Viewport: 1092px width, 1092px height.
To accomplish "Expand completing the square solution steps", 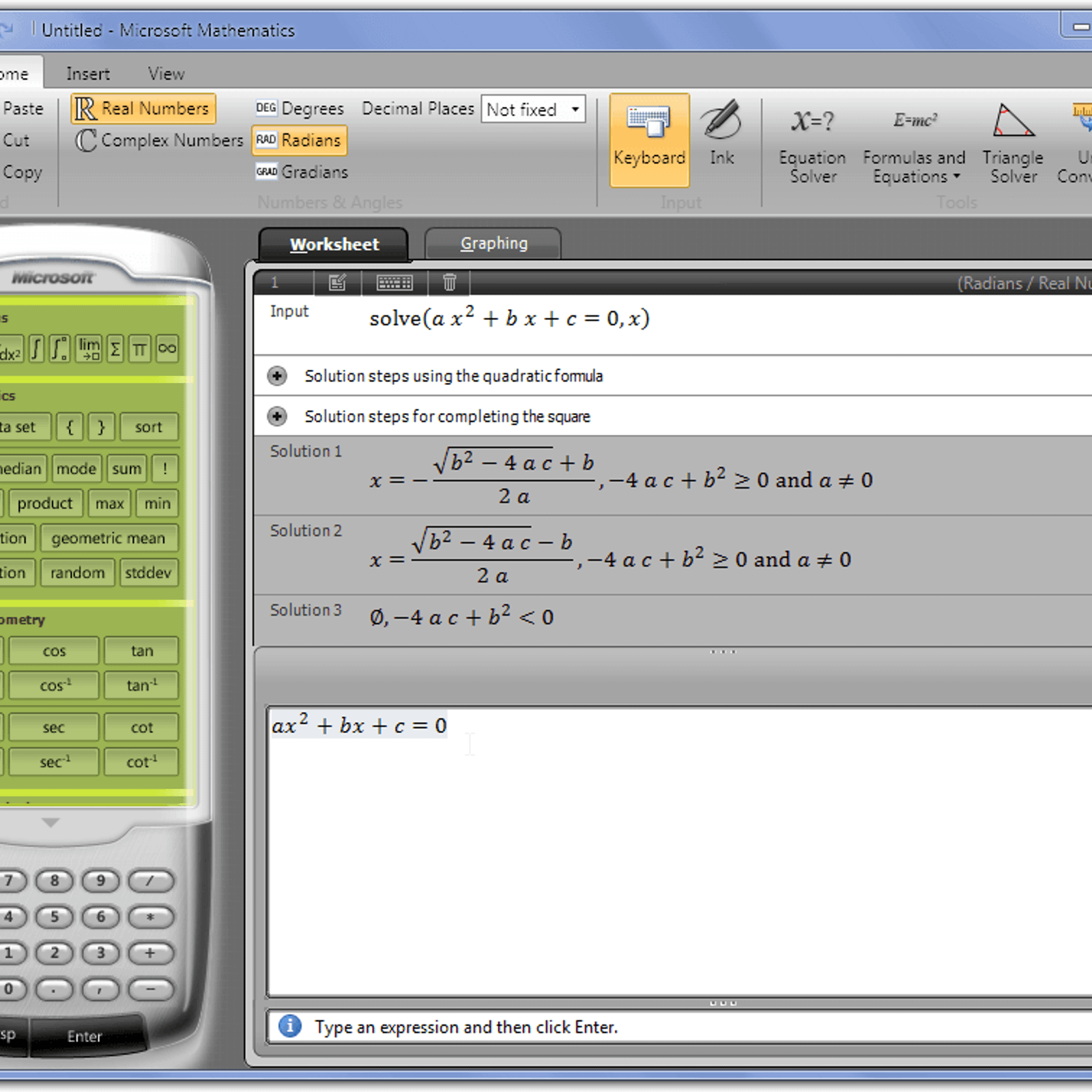I will tap(277, 416).
